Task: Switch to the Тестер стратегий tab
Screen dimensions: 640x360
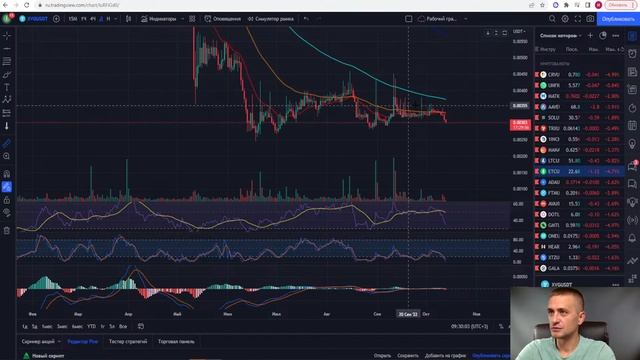Action: (x=128, y=341)
